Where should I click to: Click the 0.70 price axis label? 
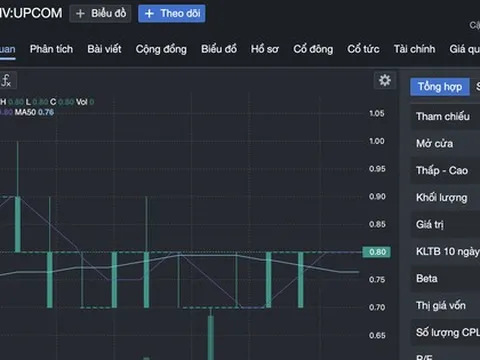pyautogui.click(x=377, y=307)
